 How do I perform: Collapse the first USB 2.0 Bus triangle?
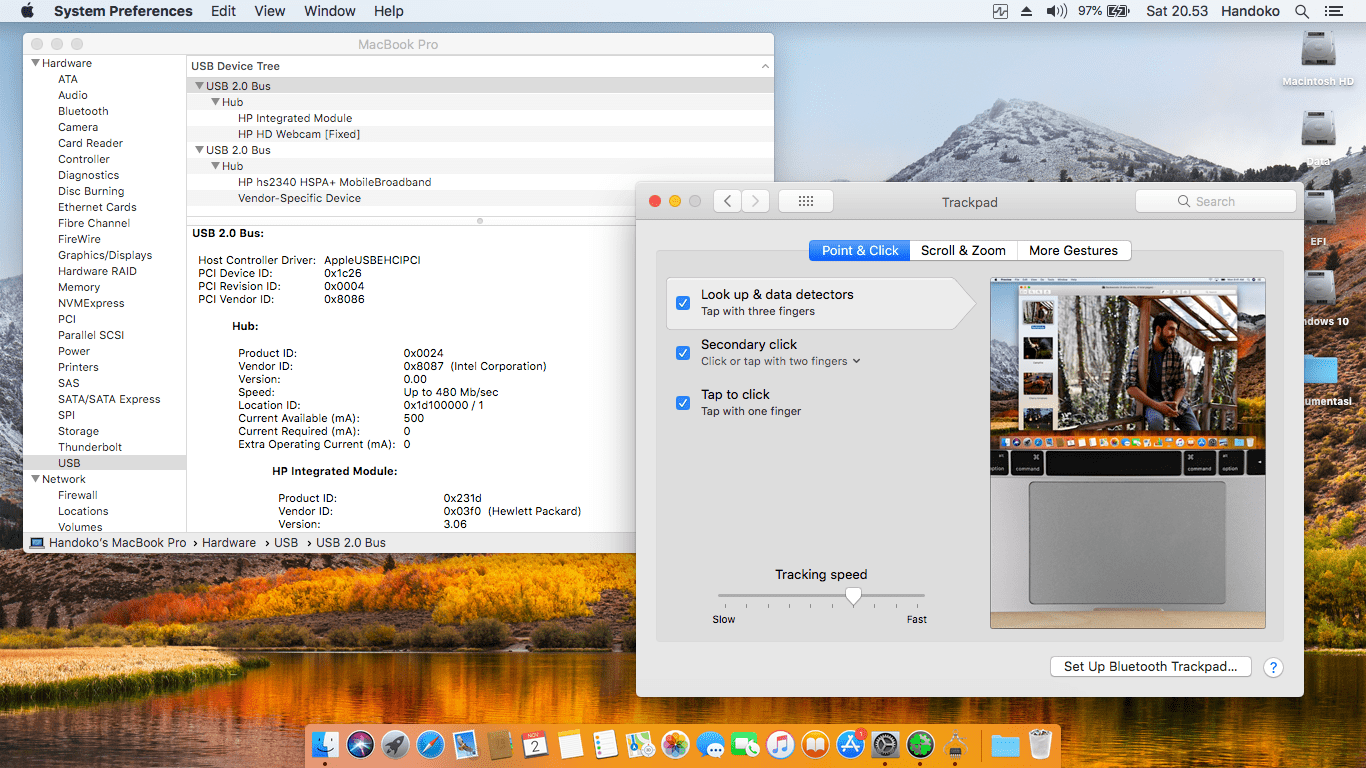pyautogui.click(x=198, y=86)
